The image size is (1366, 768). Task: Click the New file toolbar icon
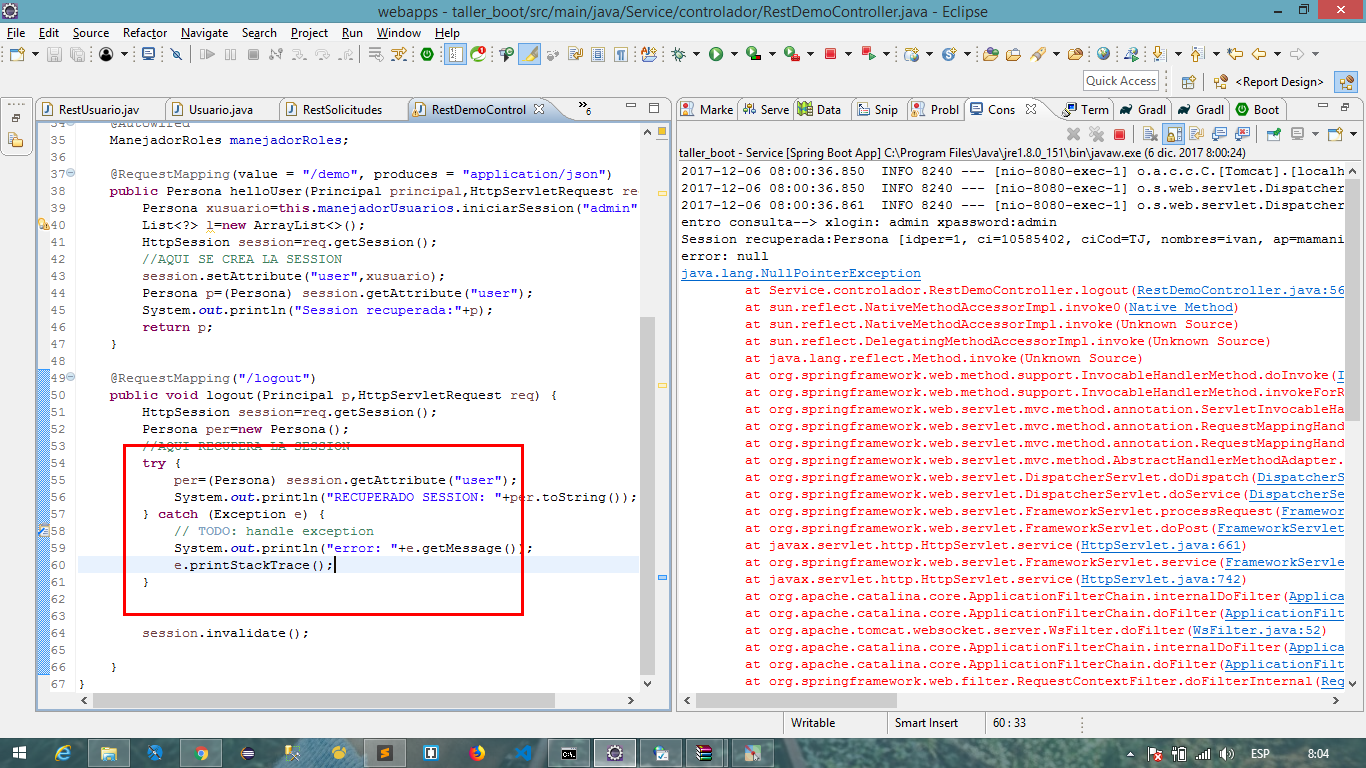[x=17, y=54]
